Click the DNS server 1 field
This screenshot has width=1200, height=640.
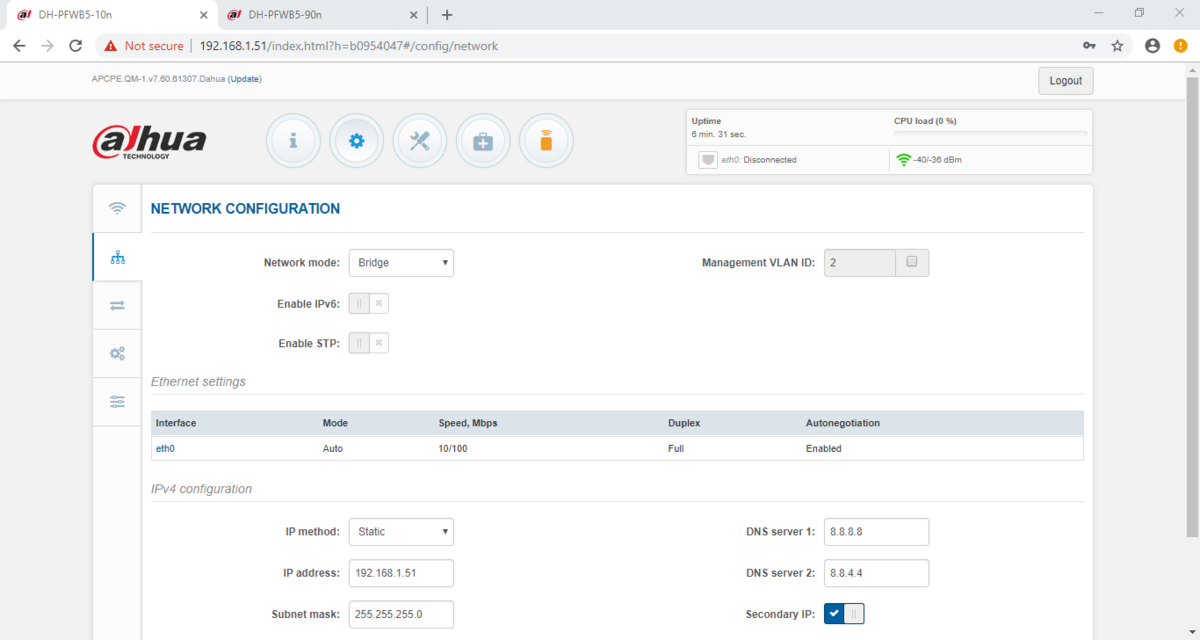tap(876, 532)
